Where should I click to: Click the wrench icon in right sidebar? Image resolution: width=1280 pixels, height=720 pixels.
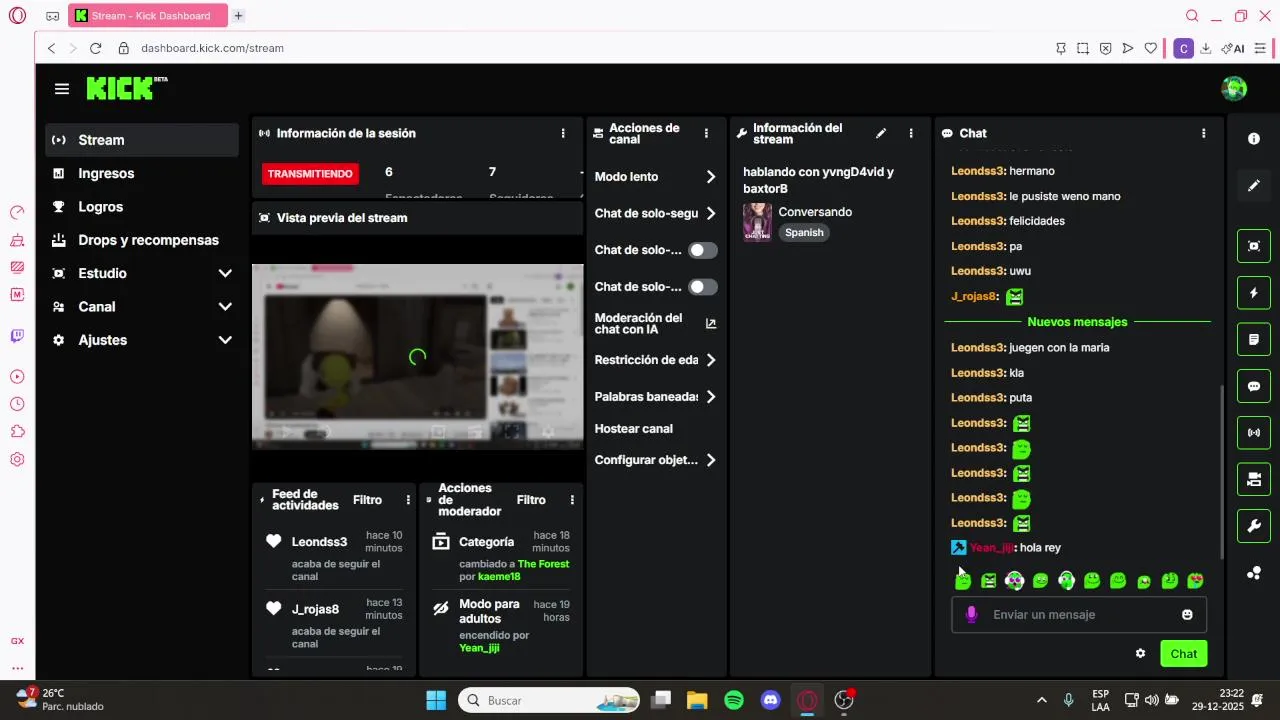point(1254,526)
